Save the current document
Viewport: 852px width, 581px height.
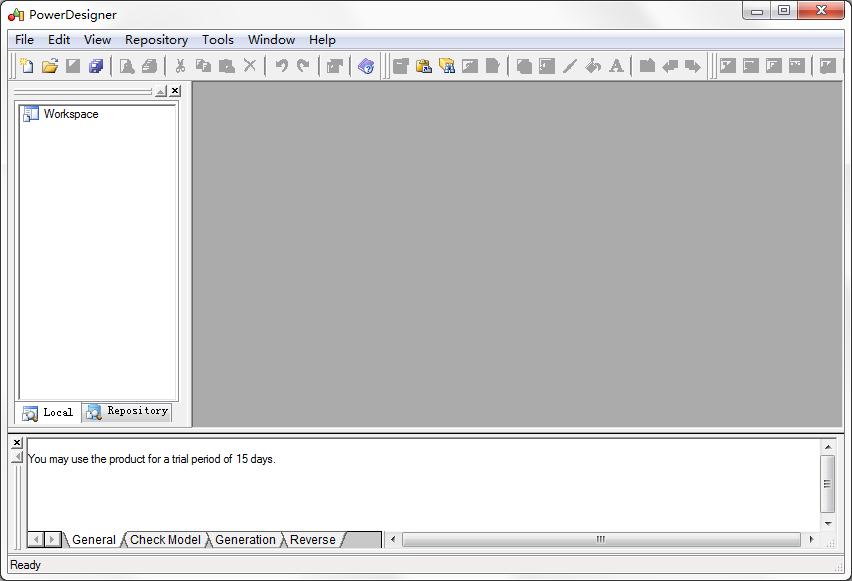coord(75,66)
